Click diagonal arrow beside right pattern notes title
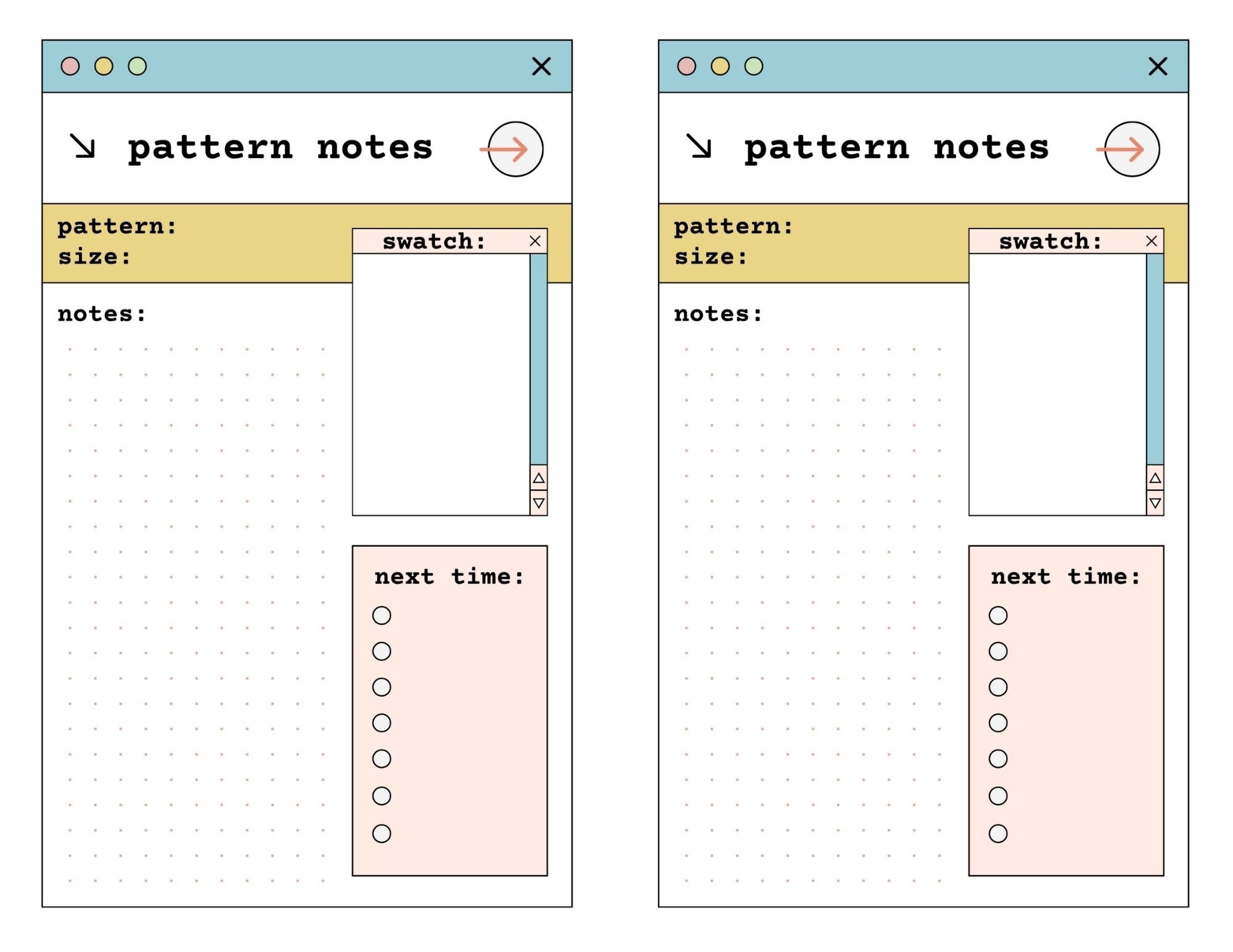This screenshot has width=1233, height=952. pos(699,146)
